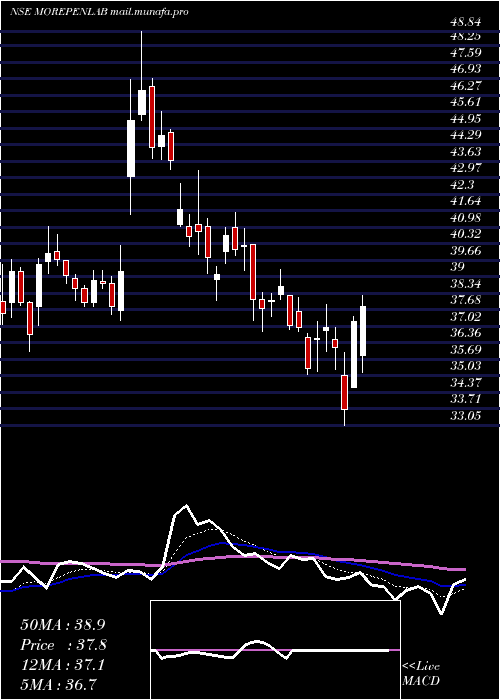Screen dimensions: 500x700
Task: Click the lowest red candlestick near 33.71
Action: pos(345,392)
